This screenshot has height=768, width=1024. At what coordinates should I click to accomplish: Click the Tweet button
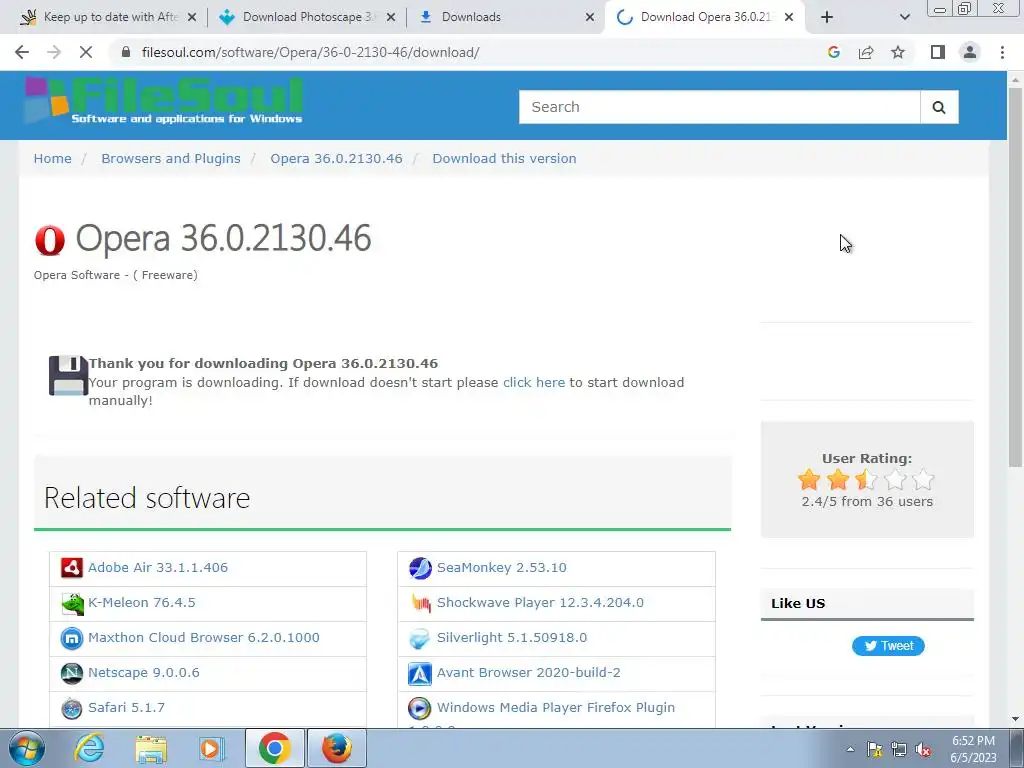(x=888, y=646)
